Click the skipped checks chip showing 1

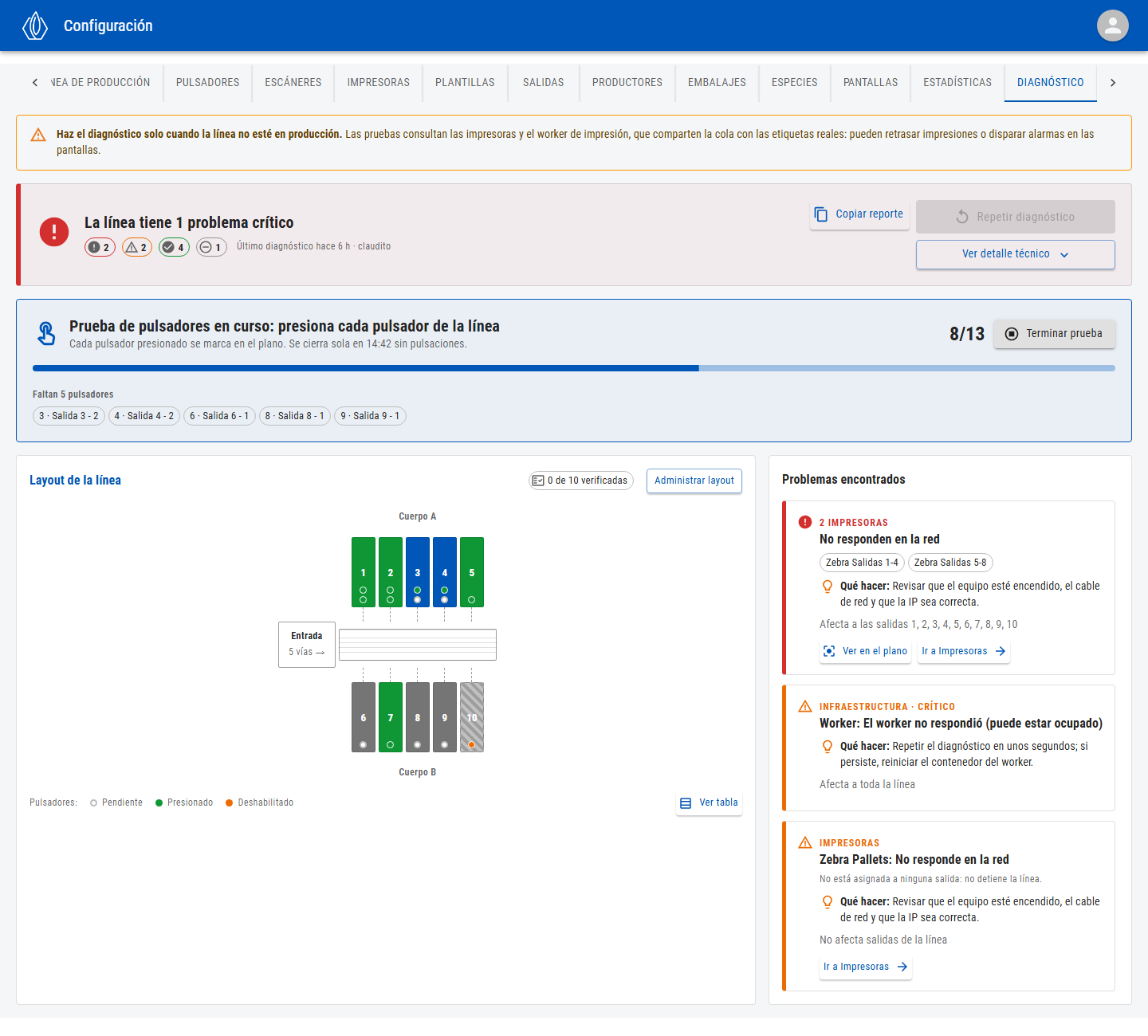(212, 247)
